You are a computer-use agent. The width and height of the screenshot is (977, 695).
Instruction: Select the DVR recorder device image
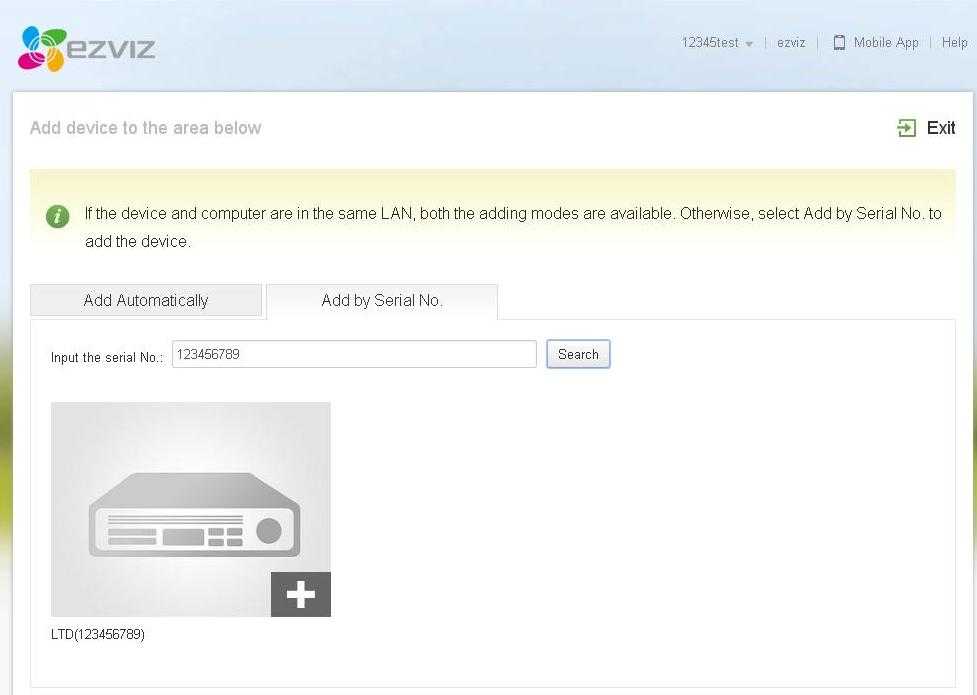click(190, 508)
